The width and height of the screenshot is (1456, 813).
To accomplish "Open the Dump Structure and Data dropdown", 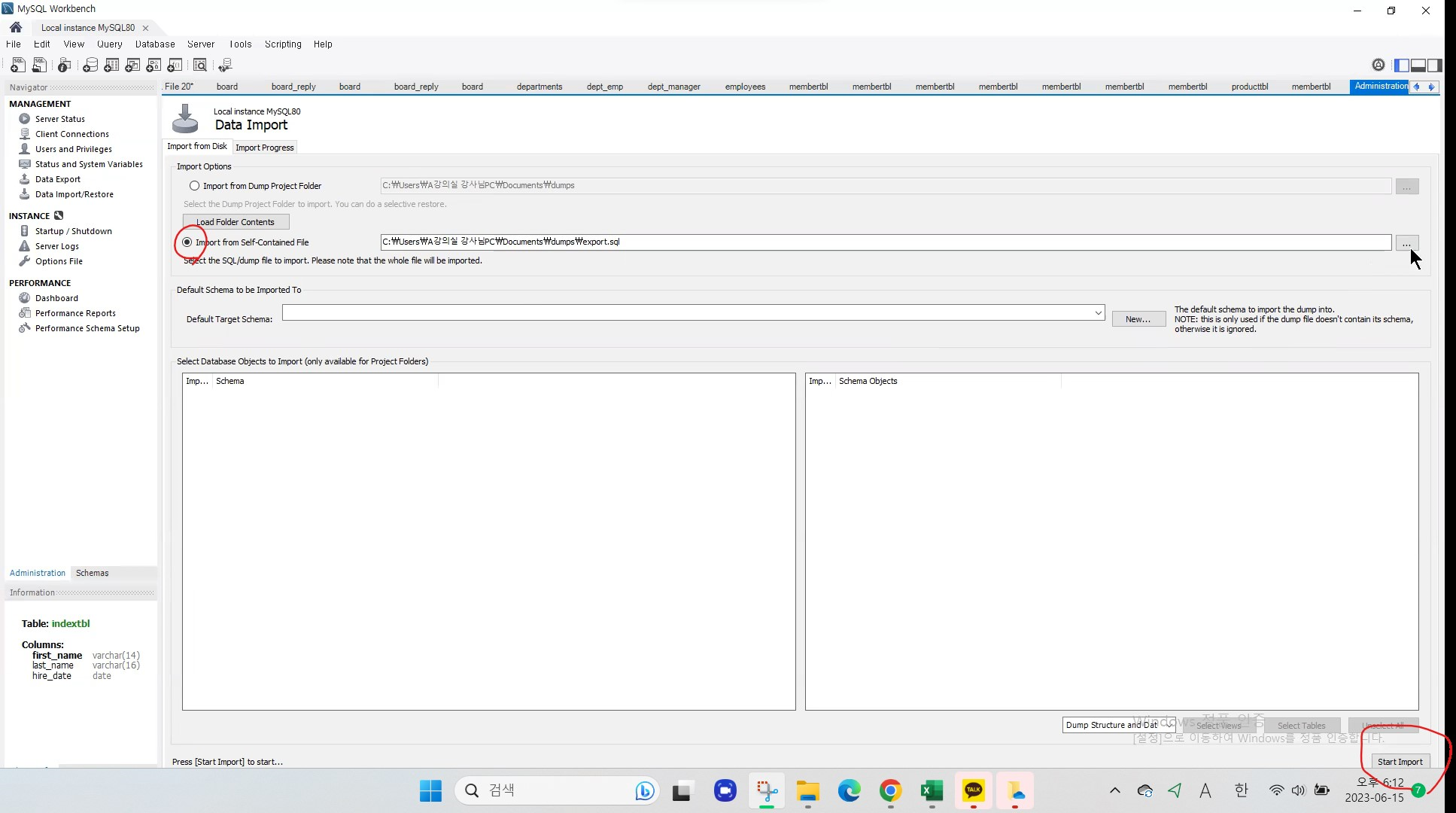I will (x=1118, y=725).
